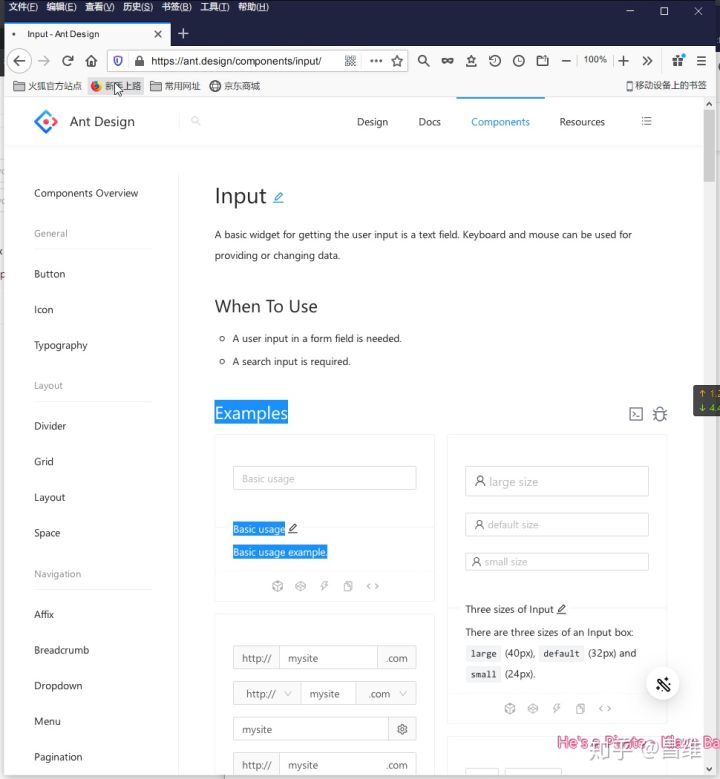Screen dimensions: 720x779
Task: Expand all code using the terminal icon
Action: [636, 414]
